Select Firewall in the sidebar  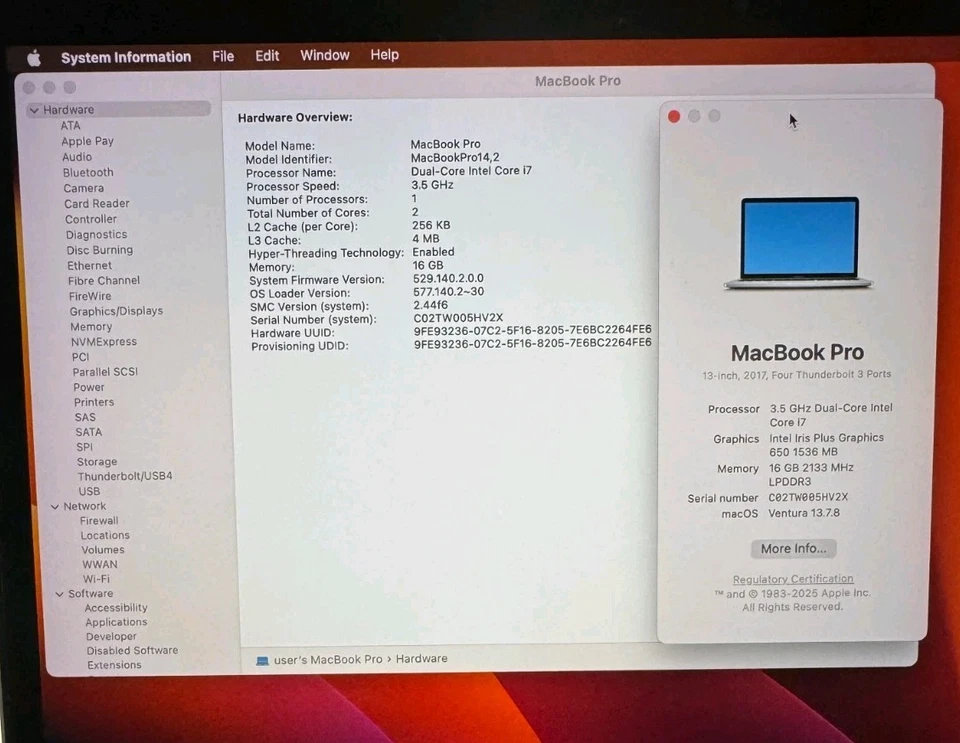(x=99, y=521)
